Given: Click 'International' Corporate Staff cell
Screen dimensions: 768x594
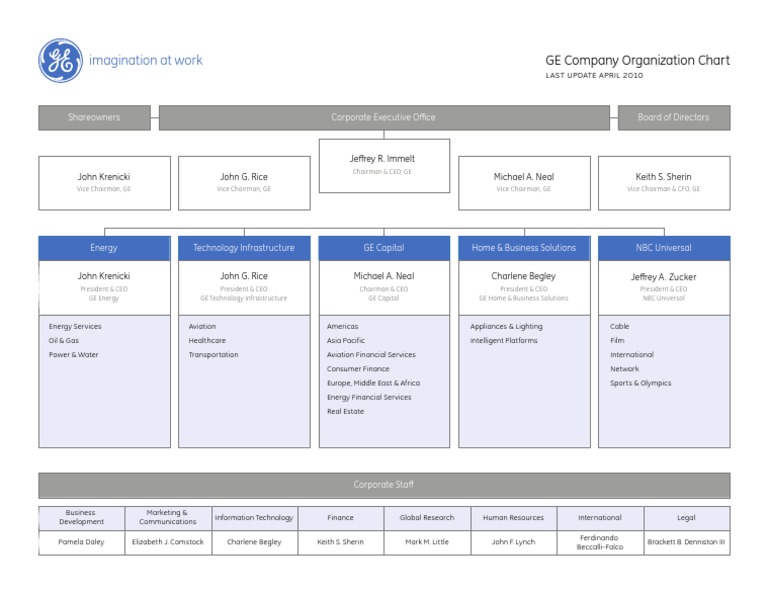Looking at the screenshot, I should 600,518.
